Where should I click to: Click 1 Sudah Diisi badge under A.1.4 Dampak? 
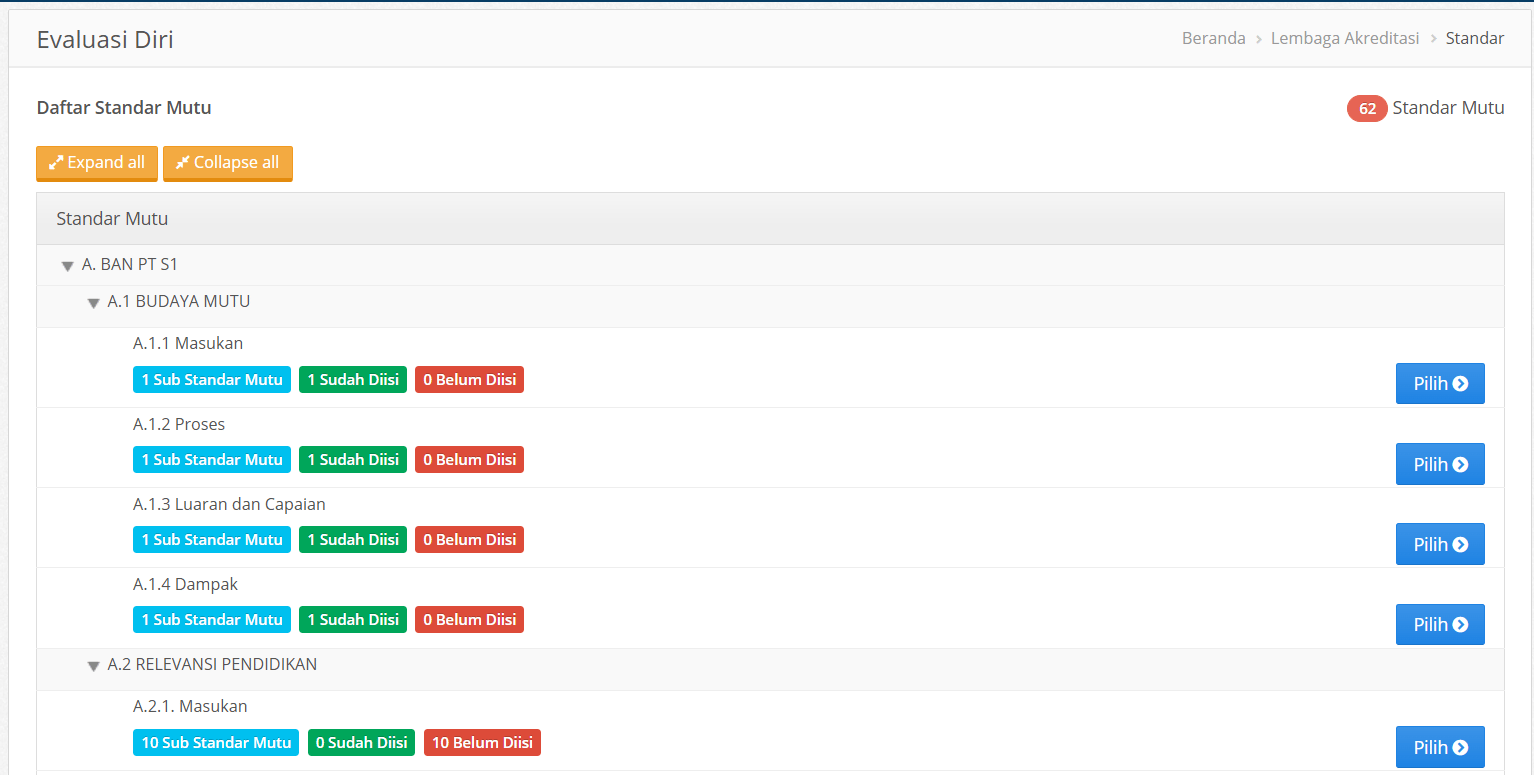353,620
